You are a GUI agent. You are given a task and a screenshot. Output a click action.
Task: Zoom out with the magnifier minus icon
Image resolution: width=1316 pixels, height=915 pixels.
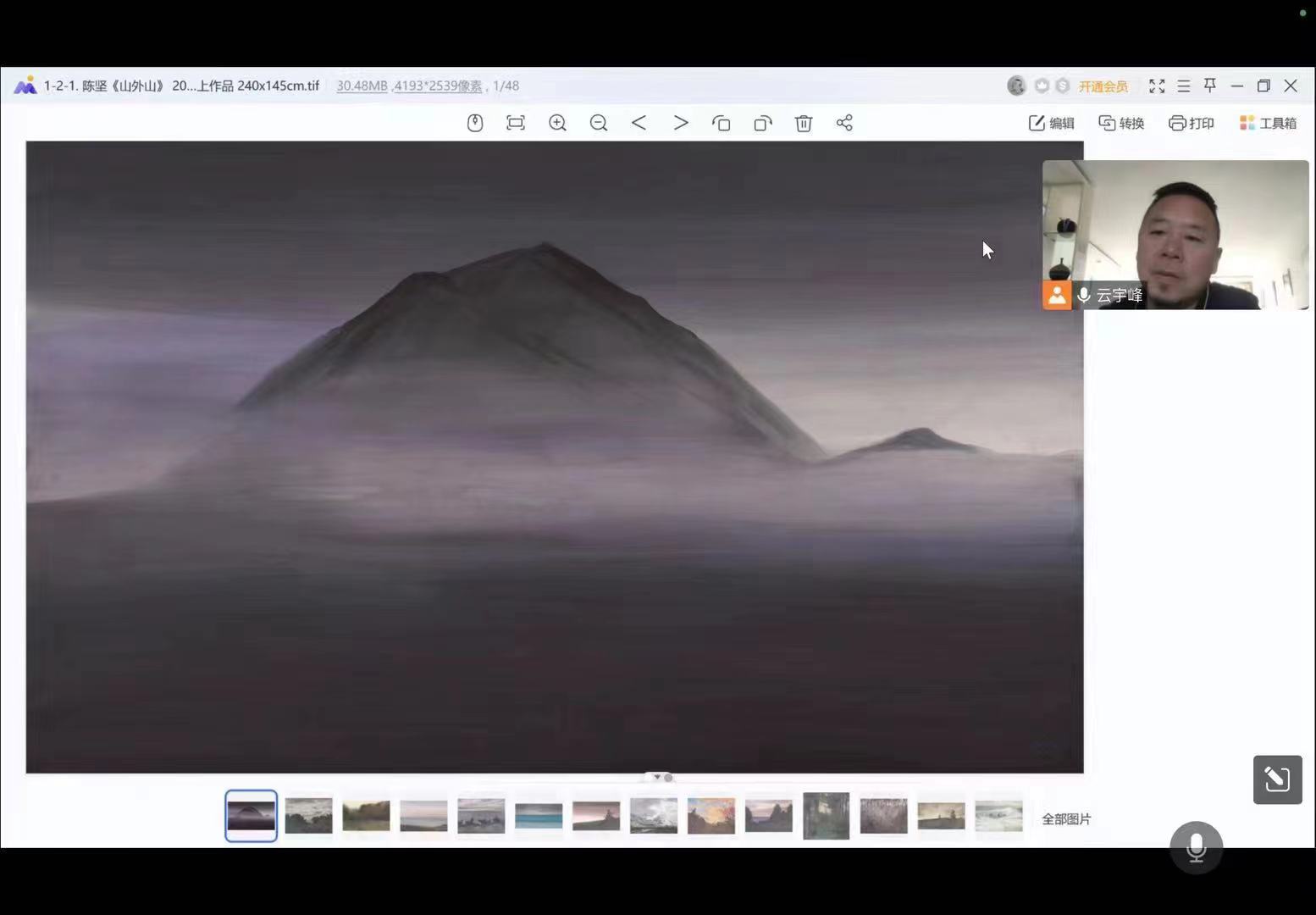tap(599, 123)
